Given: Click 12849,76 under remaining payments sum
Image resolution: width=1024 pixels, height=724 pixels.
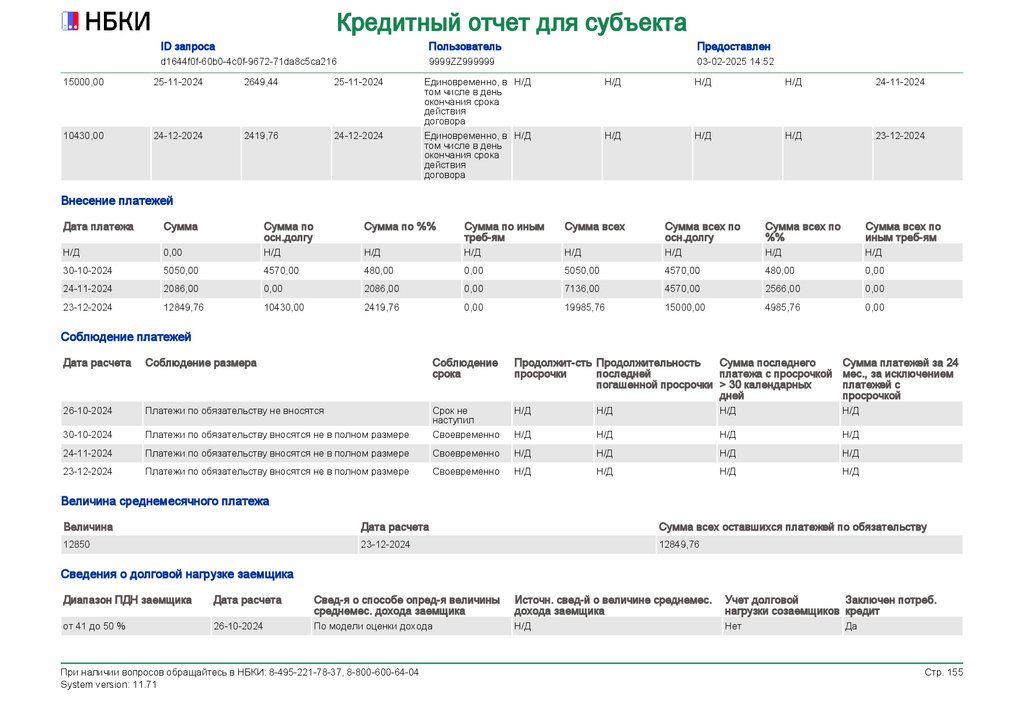Looking at the screenshot, I should pos(679,544).
